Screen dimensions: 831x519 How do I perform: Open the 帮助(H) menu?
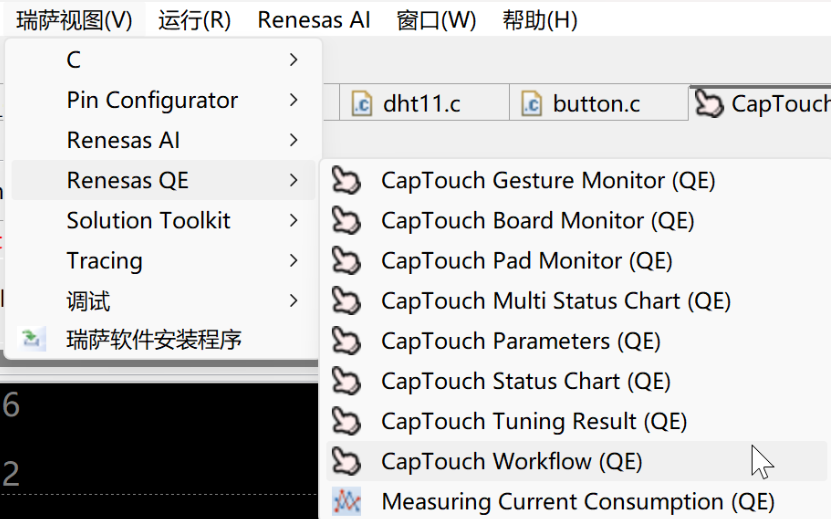point(540,20)
